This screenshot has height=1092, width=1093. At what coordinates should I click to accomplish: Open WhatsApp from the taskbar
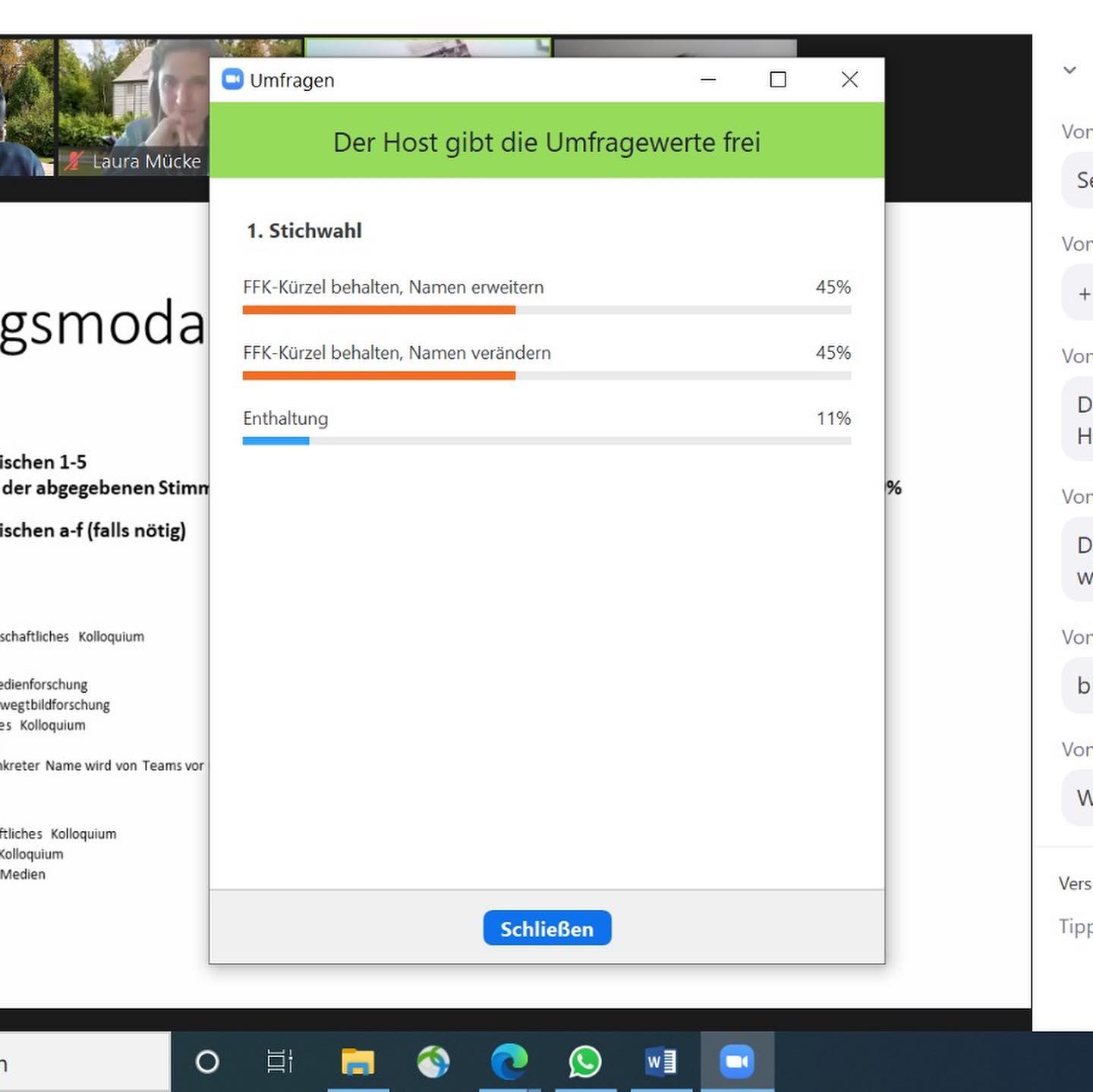(585, 1062)
